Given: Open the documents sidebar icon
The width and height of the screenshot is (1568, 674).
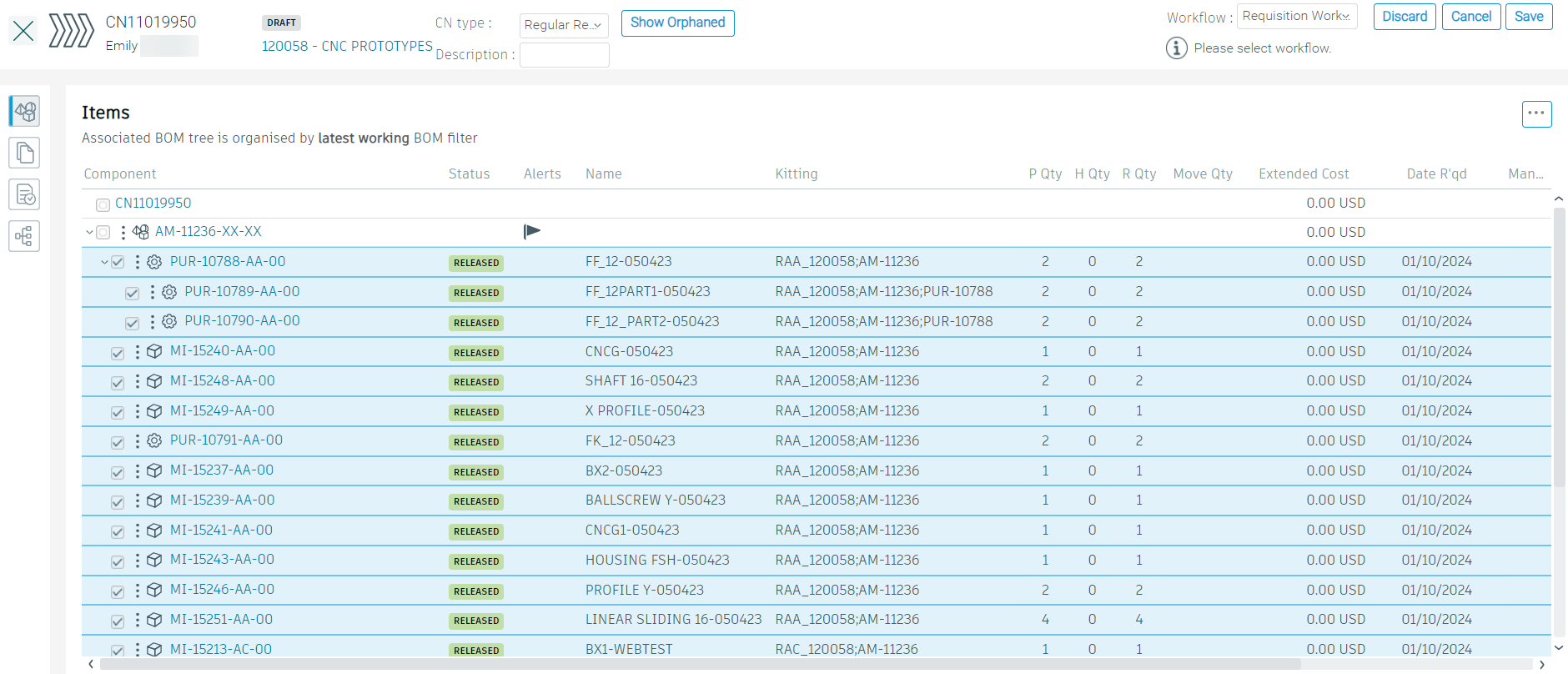Looking at the screenshot, I should [x=25, y=153].
